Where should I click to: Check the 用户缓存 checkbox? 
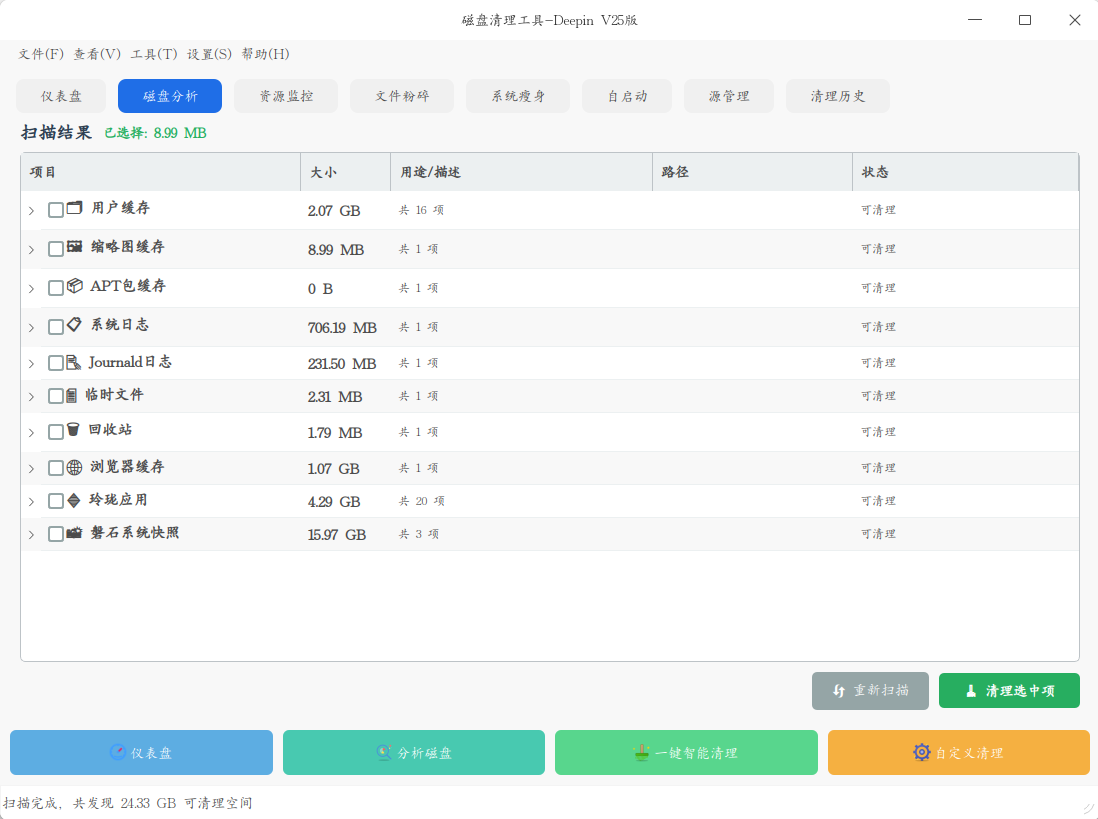pyautogui.click(x=56, y=209)
